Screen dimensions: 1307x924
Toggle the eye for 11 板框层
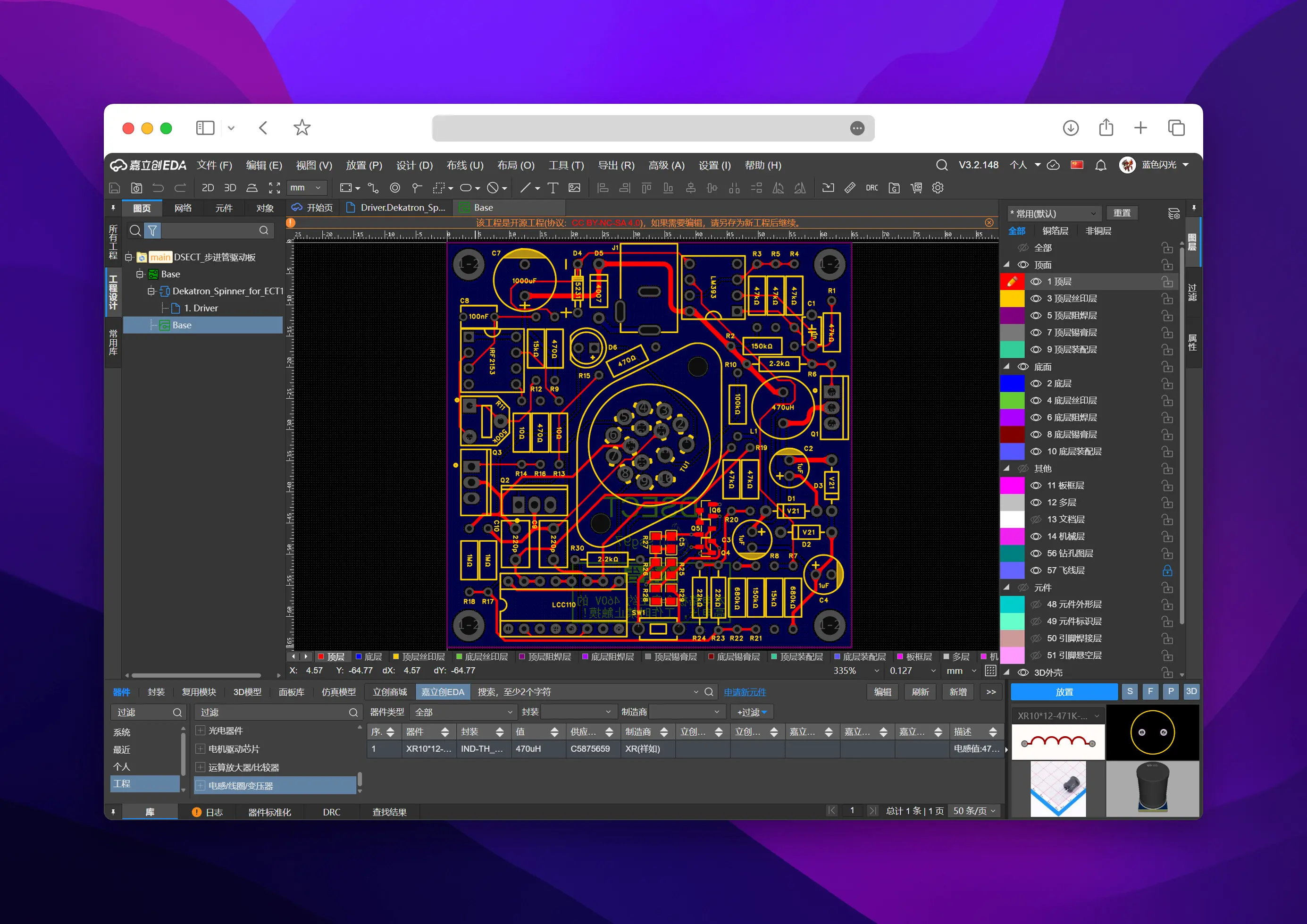point(1036,486)
